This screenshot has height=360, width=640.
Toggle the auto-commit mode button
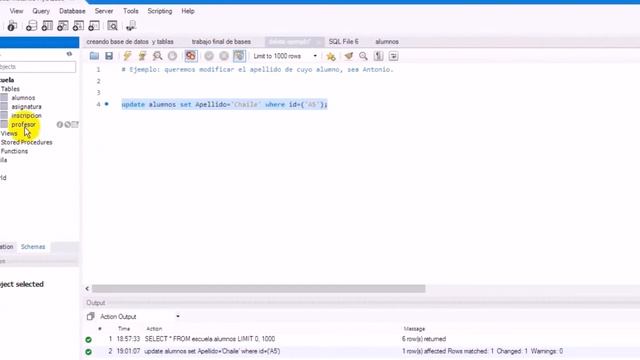239,56
